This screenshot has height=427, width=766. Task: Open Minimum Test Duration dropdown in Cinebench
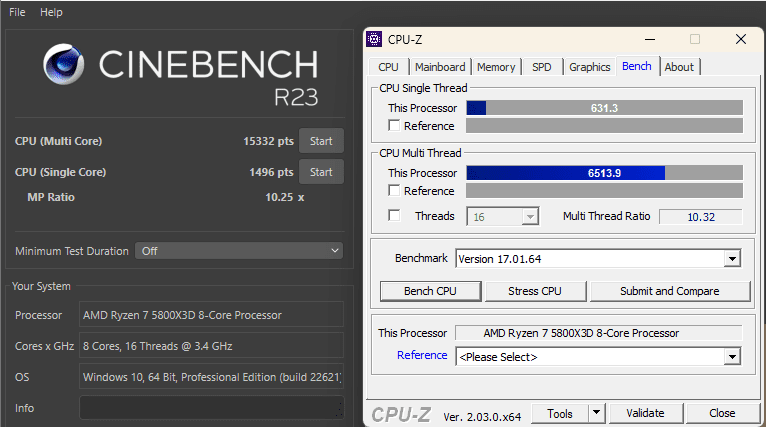pos(239,251)
